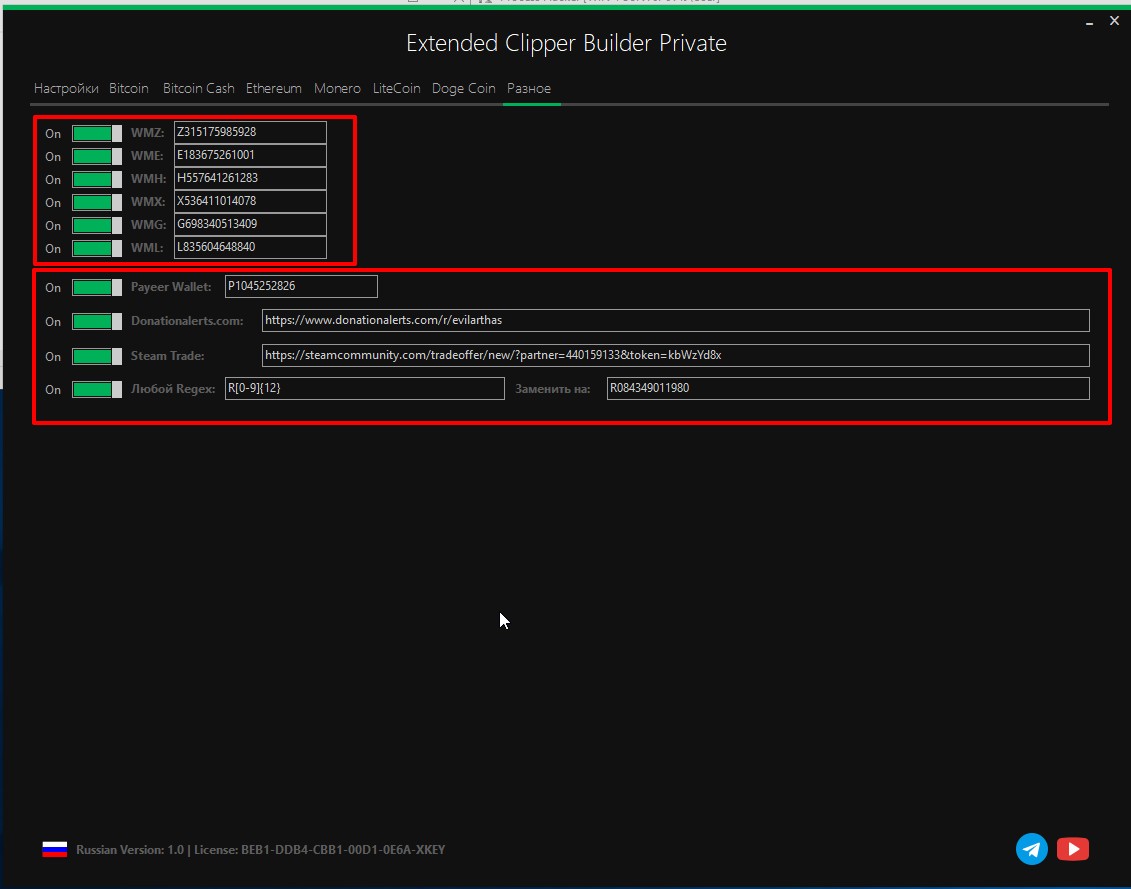The image size is (1131, 889).
Task: Disable the Любой Regex toggle
Action: [97, 389]
